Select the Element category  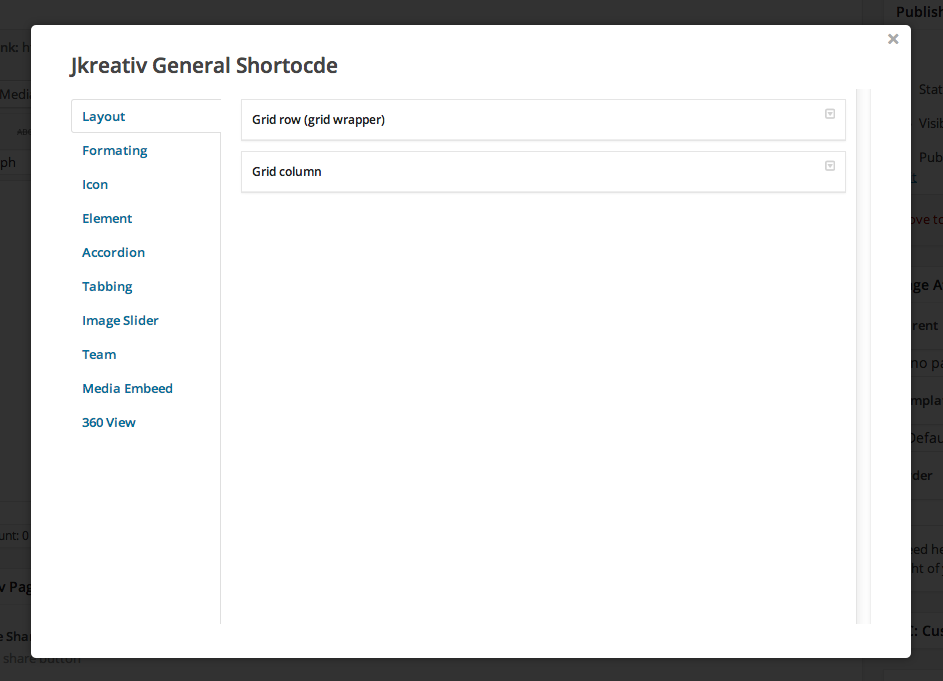pos(107,218)
